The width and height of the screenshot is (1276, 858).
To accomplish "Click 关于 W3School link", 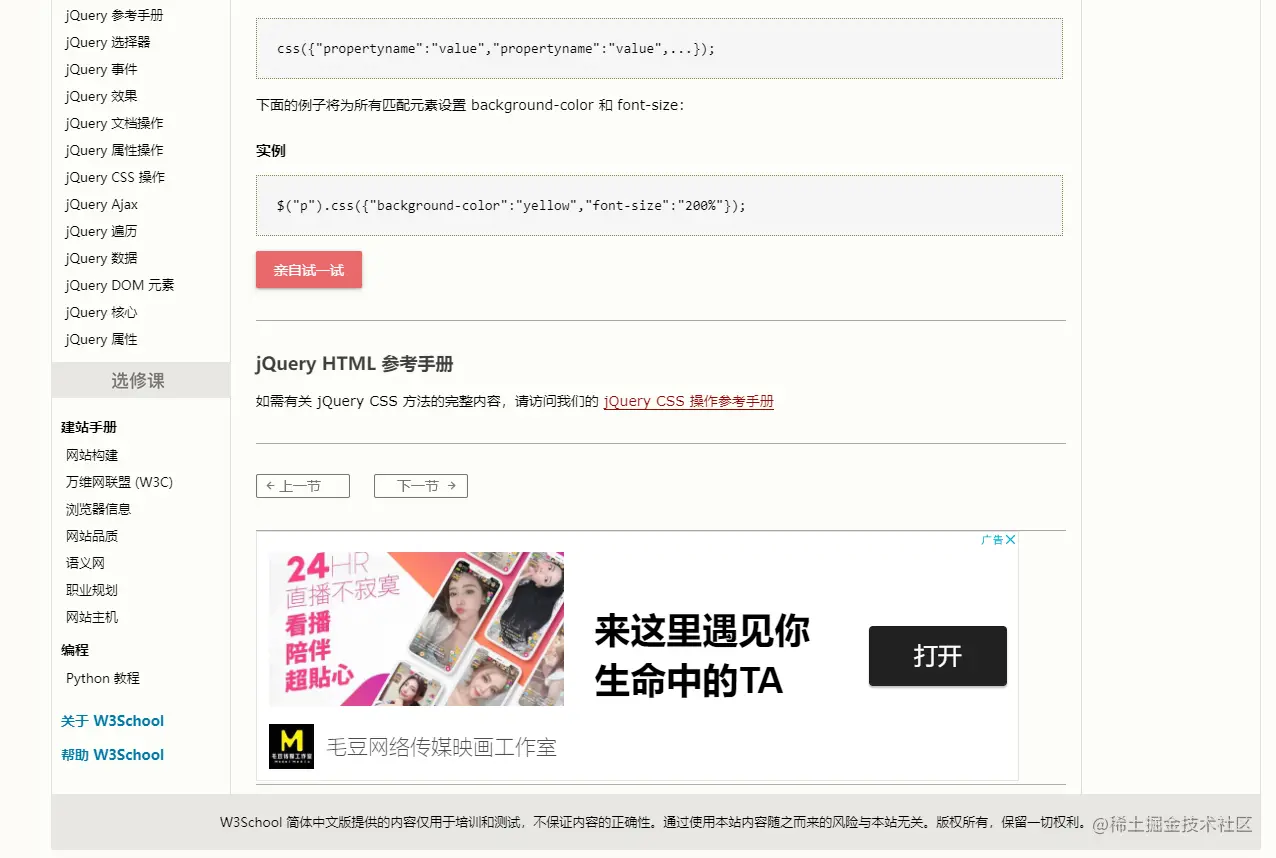I will pos(112,721).
